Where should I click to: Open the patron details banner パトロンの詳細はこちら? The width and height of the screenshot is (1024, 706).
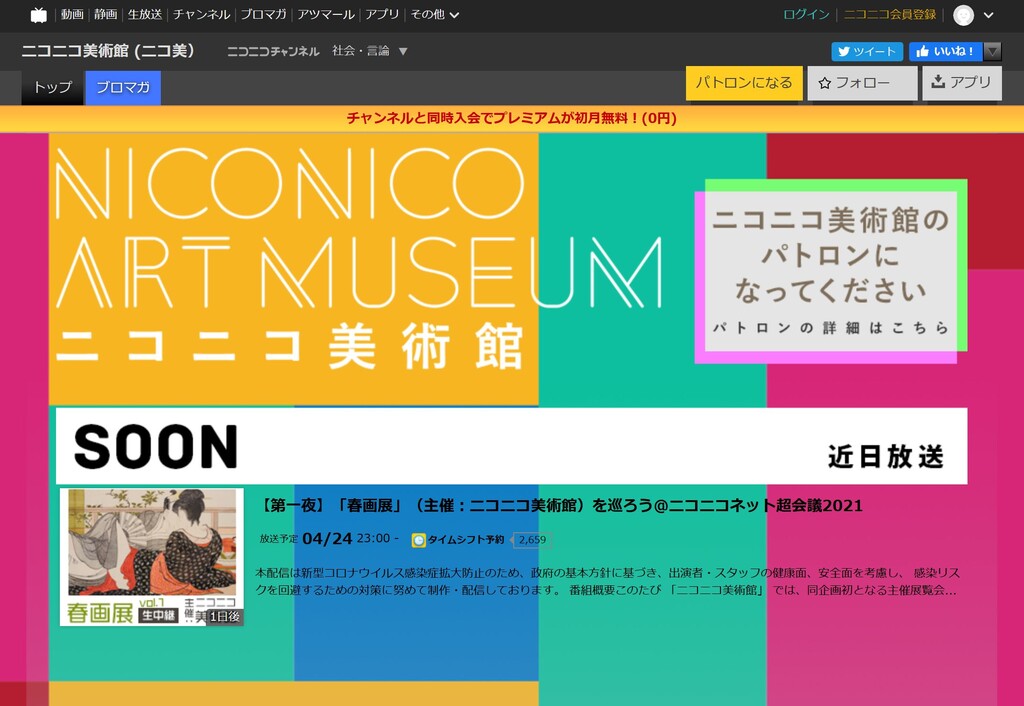coord(831,271)
